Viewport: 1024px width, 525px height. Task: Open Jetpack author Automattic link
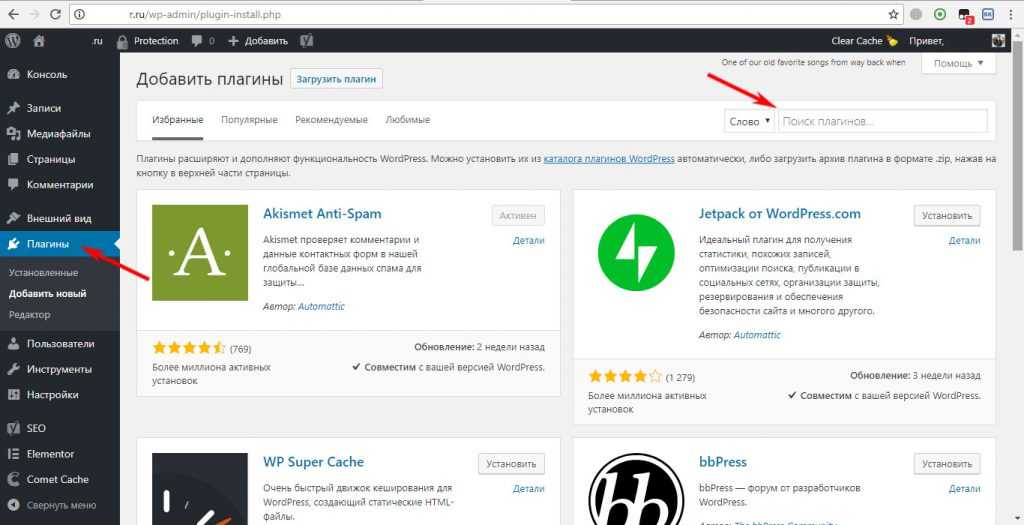757,334
